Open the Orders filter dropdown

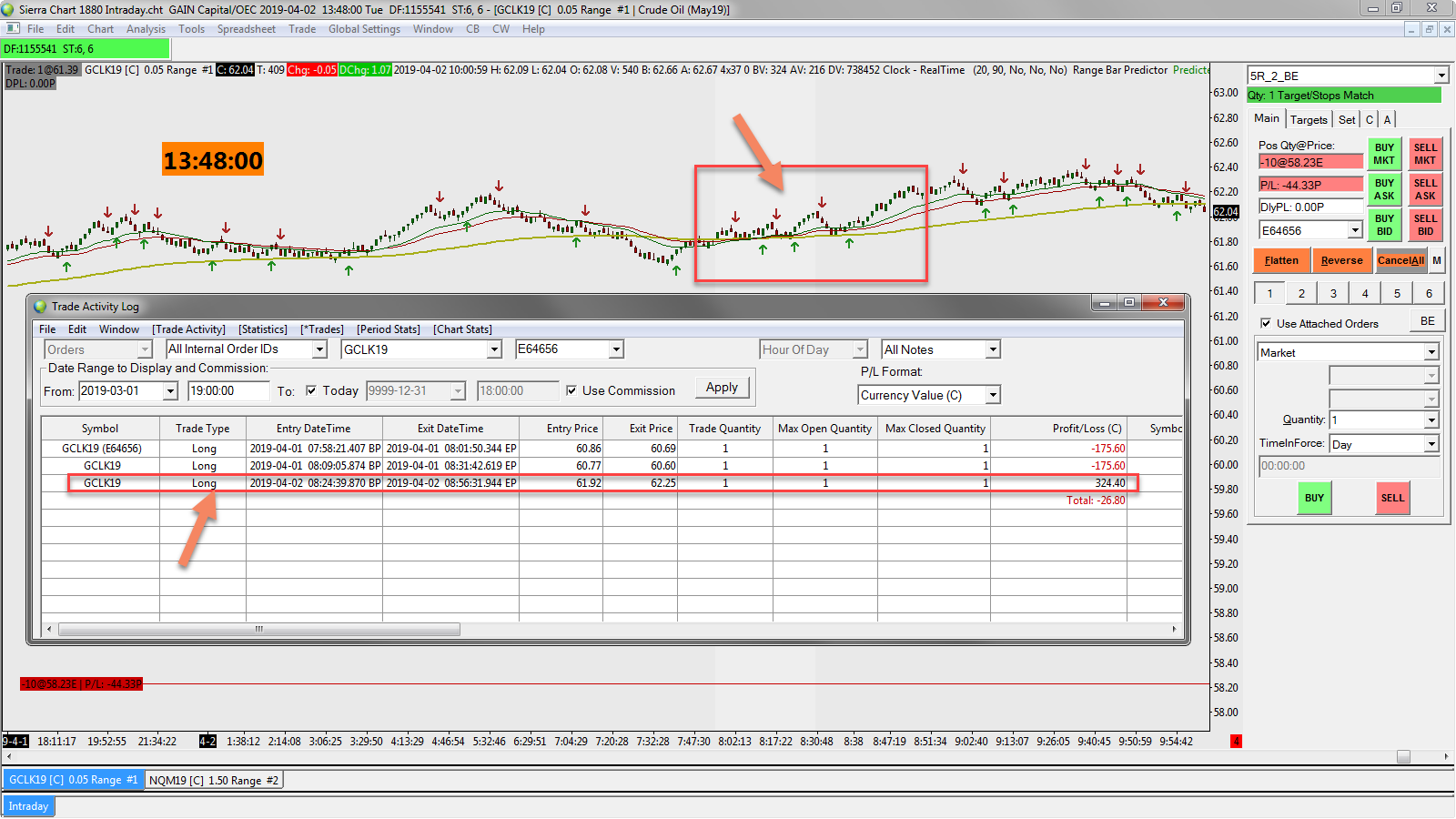coord(145,349)
